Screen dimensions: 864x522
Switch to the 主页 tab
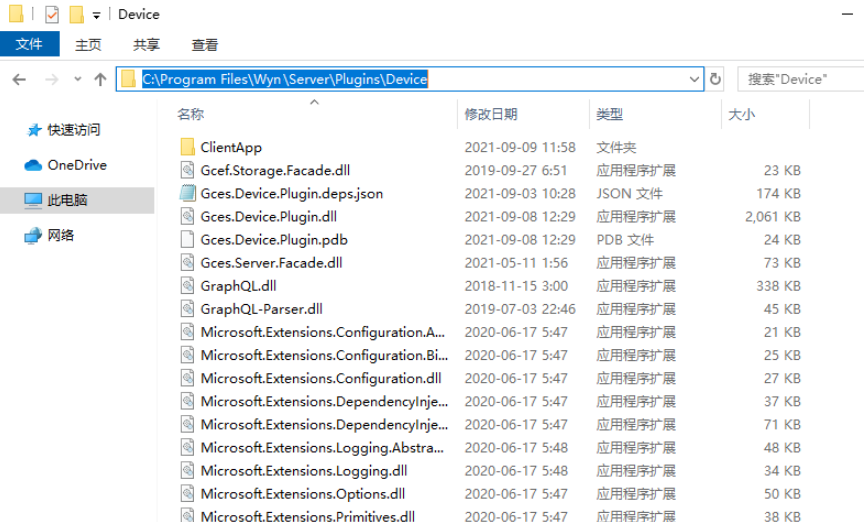click(x=88, y=45)
